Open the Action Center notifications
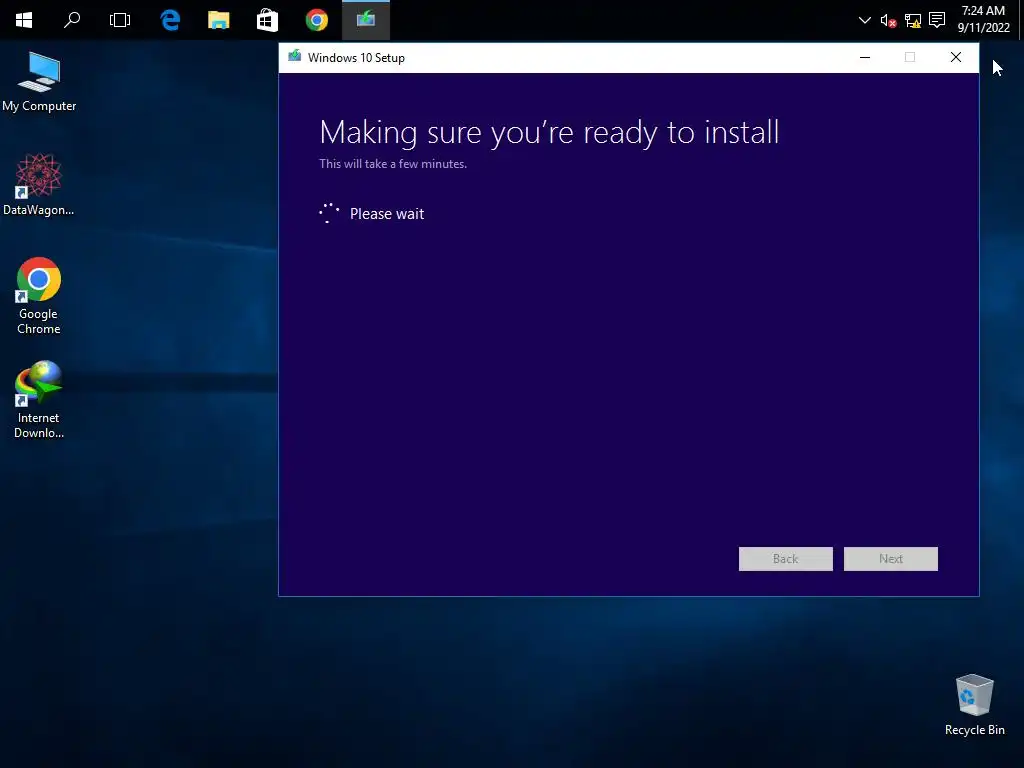This screenshot has width=1024, height=768. 937,20
